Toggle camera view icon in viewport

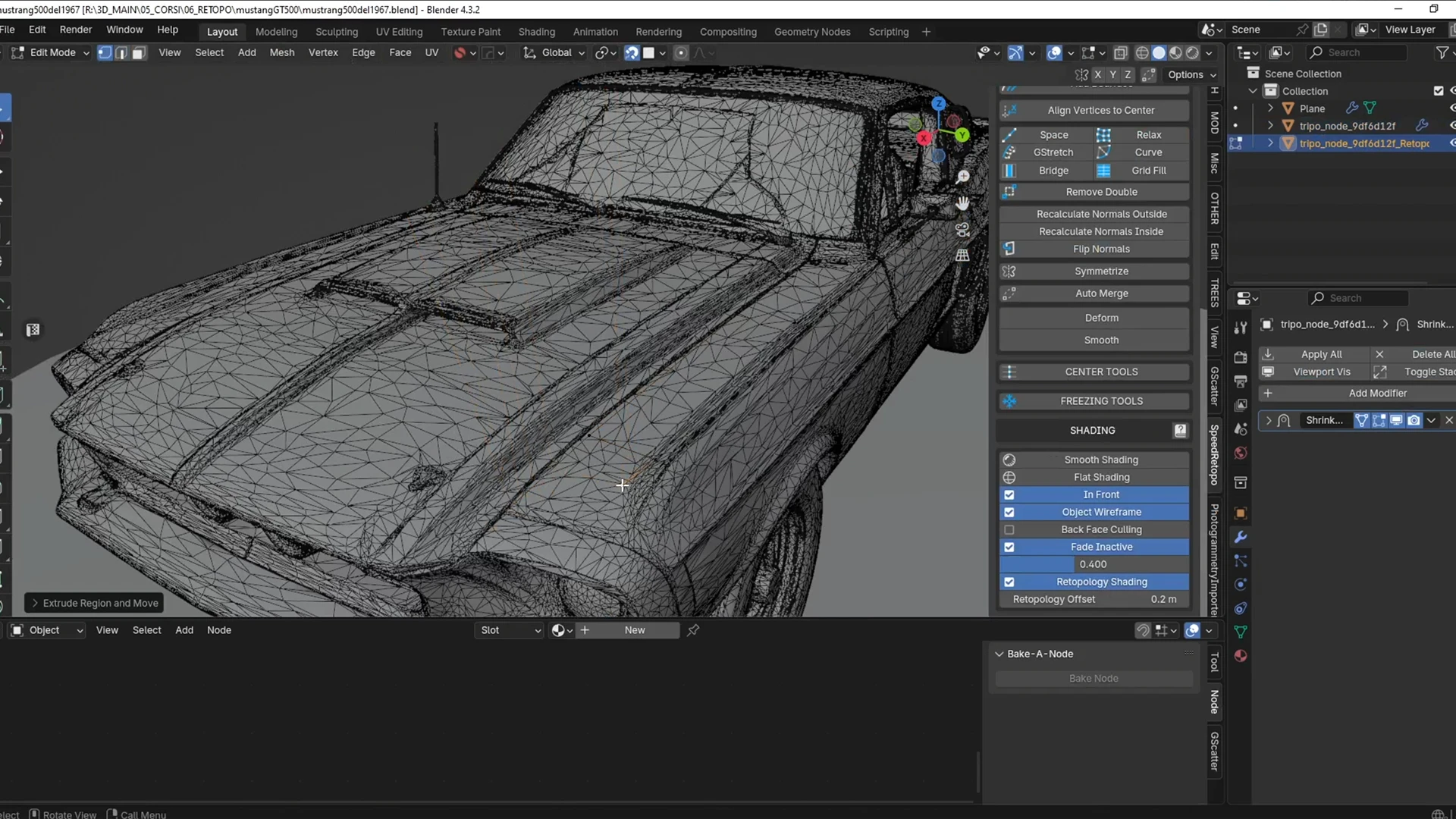click(962, 229)
